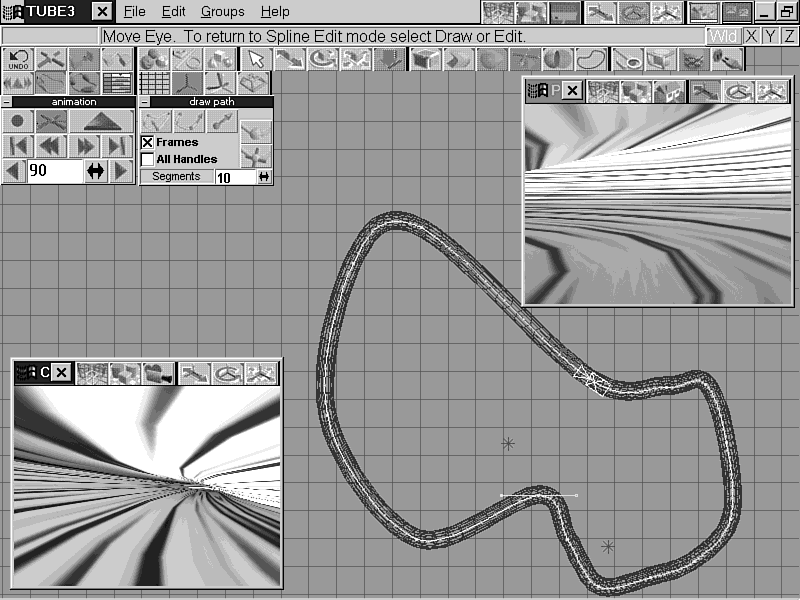Screen dimensions: 800x600
Task: Enable the All Handles checkbox
Action: pyautogui.click(x=146, y=158)
